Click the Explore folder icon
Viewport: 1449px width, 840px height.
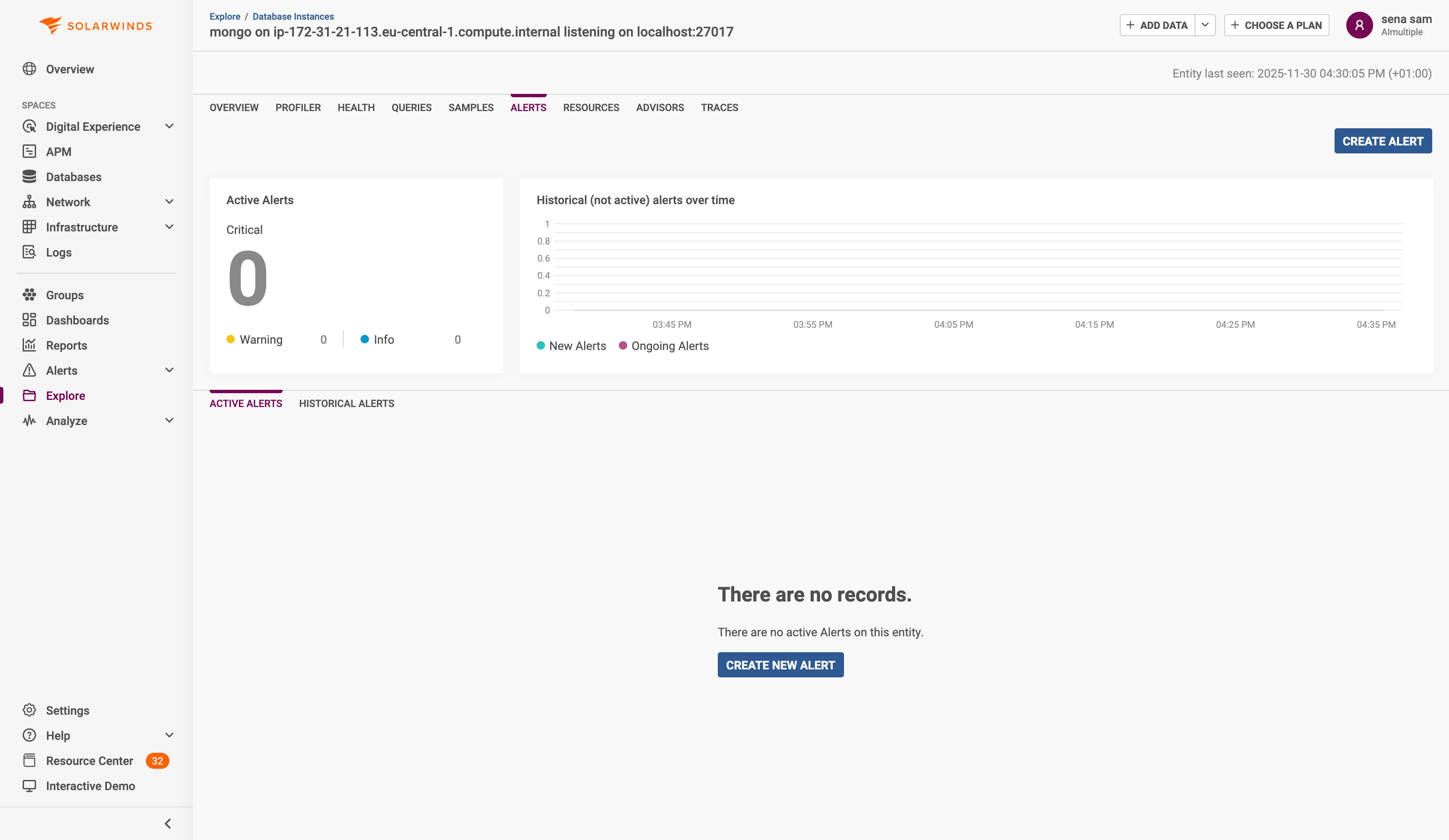[x=29, y=396]
